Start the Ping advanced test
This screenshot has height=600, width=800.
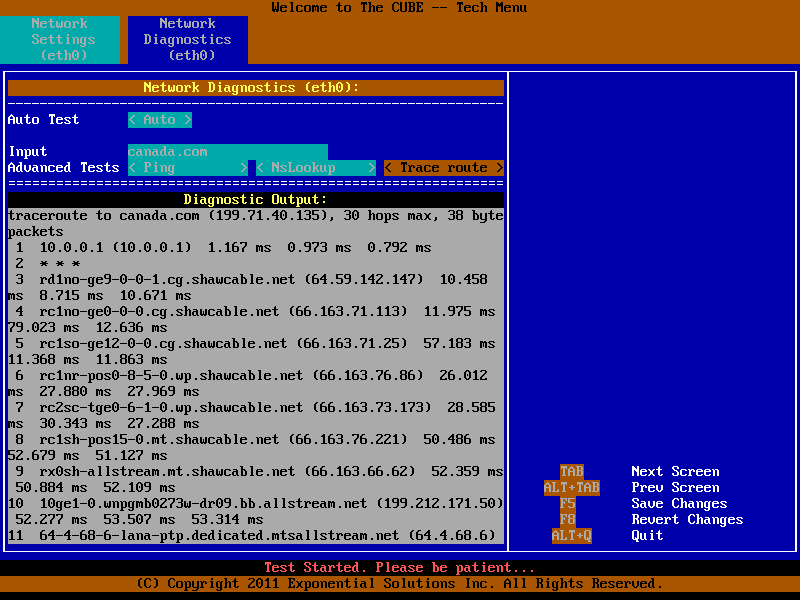(x=188, y=168)
